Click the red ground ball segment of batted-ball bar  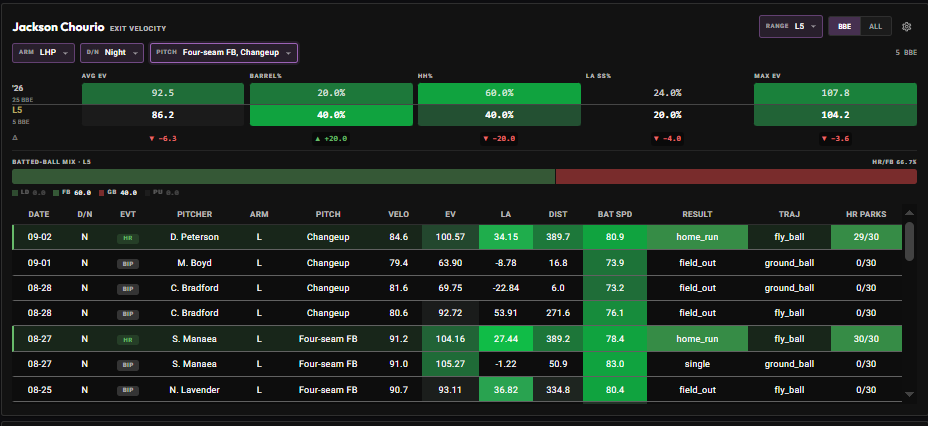[x=736, y=176]
